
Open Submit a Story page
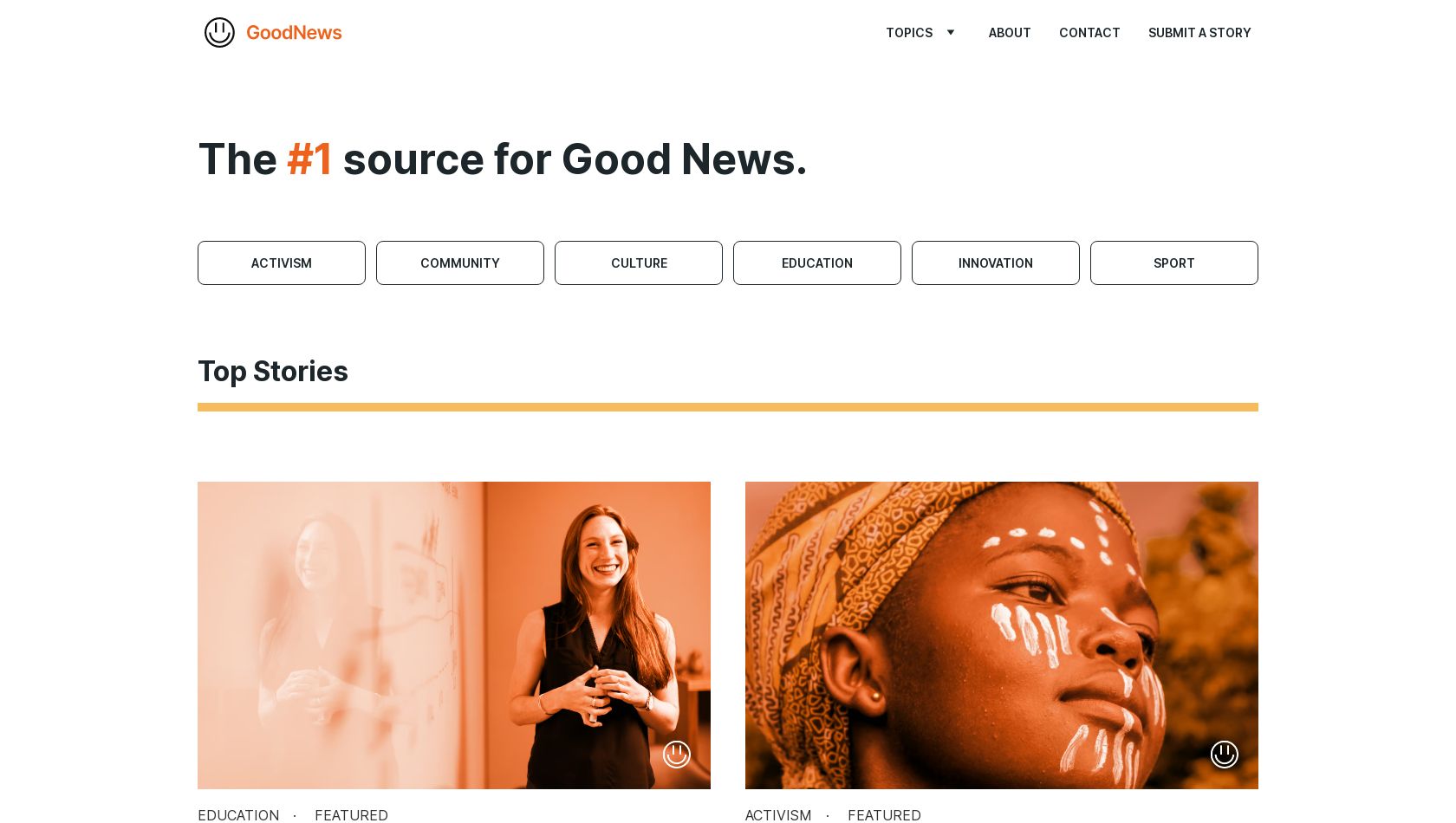pyautogui.click(x=1199, y=33)
